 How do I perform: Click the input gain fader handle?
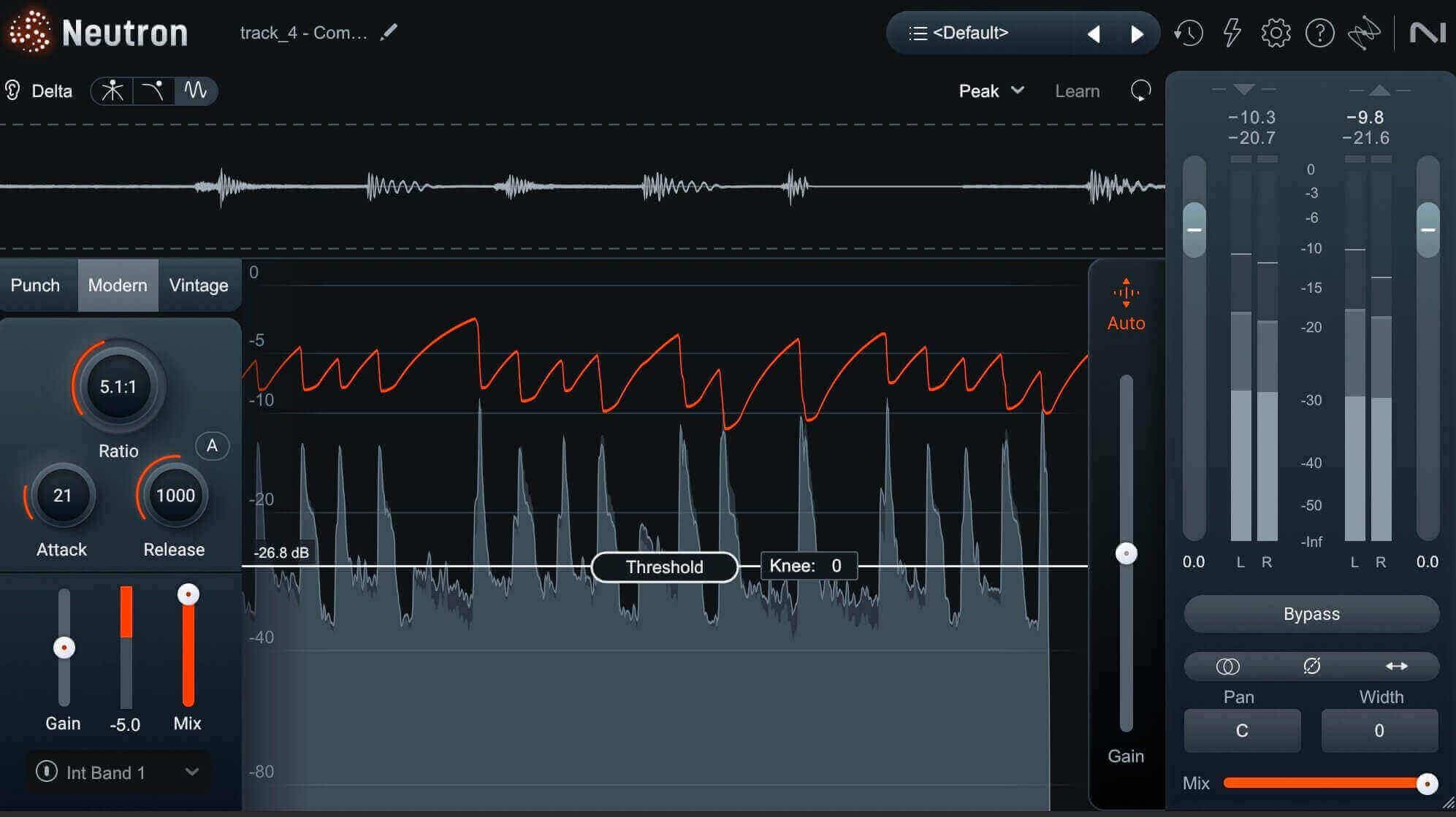pos(1194,230)
